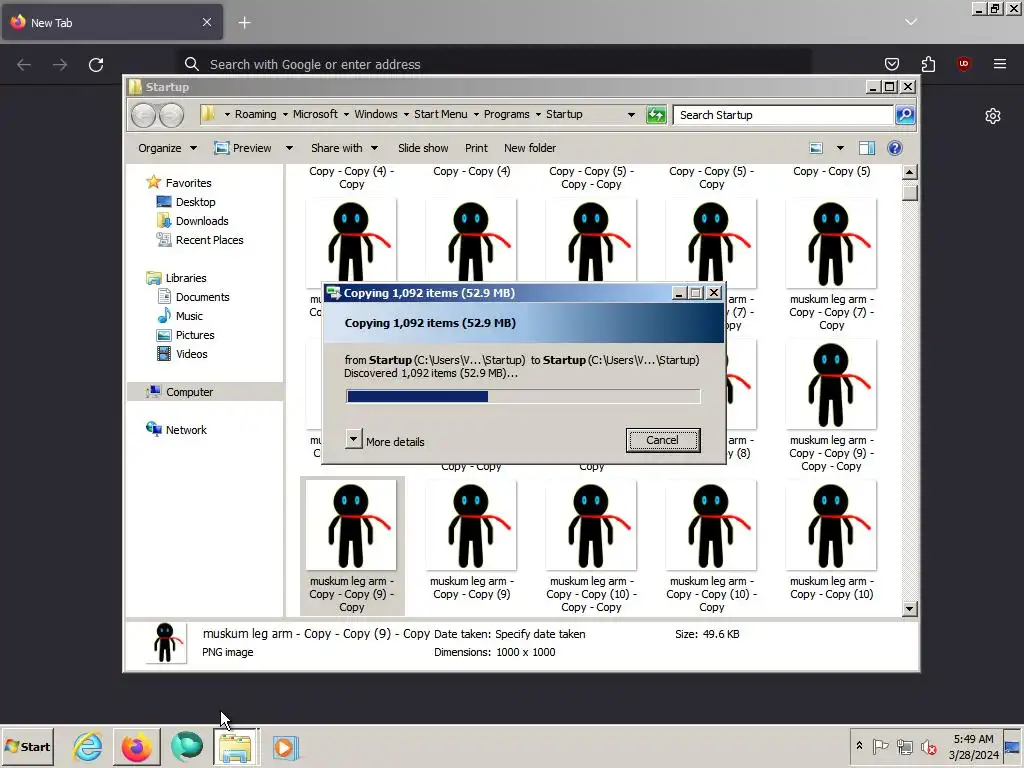Click the Preview toolbar button

tap(243, 148)
